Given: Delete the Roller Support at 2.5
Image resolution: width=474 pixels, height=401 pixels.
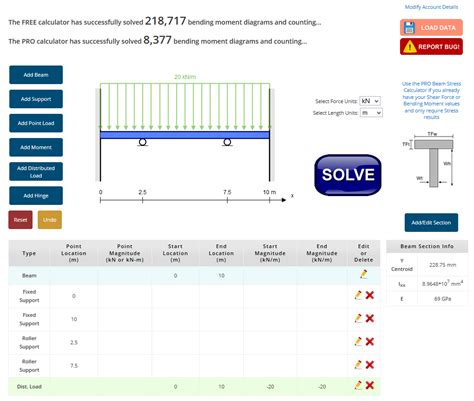Looking at the screenshot, I should tap(371, 342).
